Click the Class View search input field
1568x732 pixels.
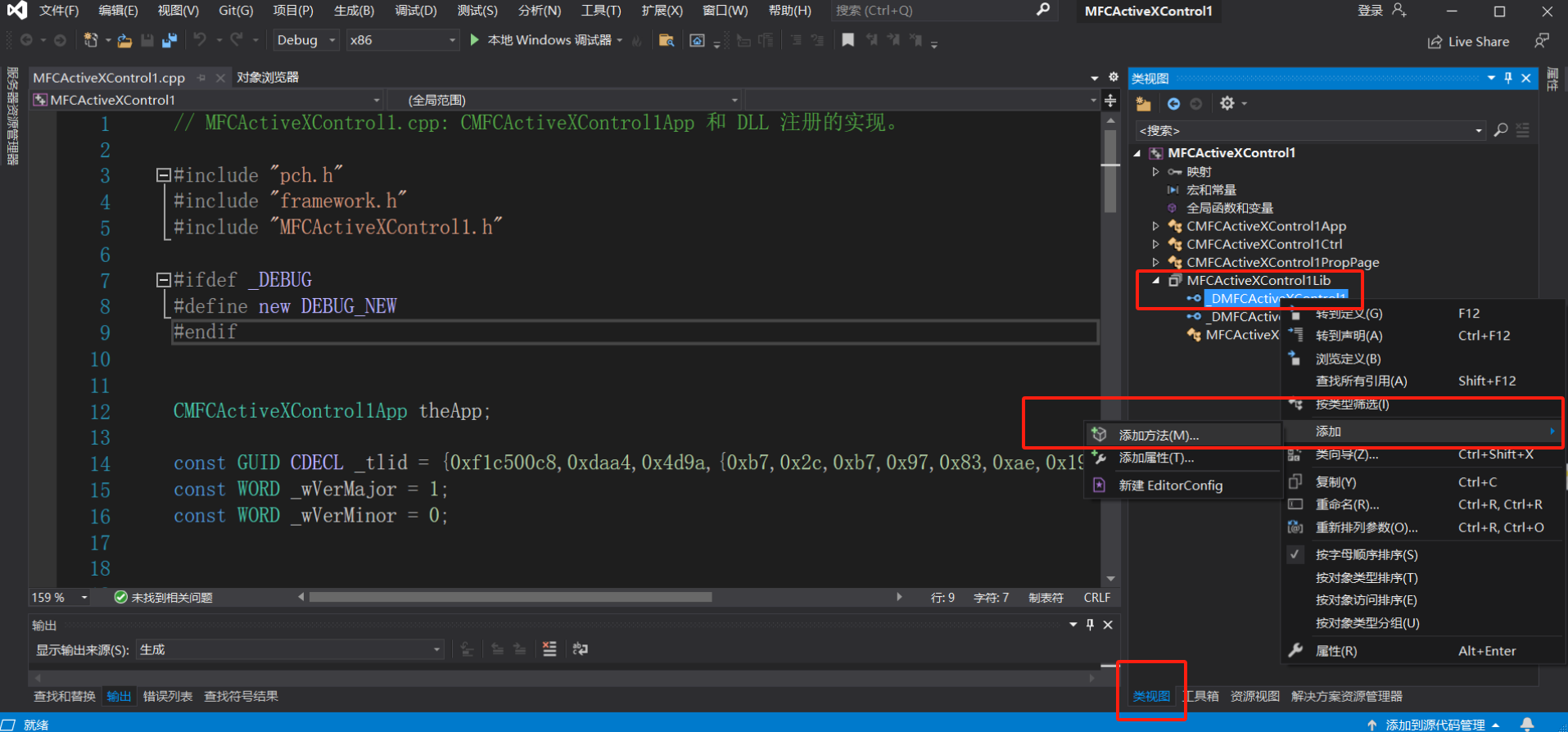(x=1304, y=130)
